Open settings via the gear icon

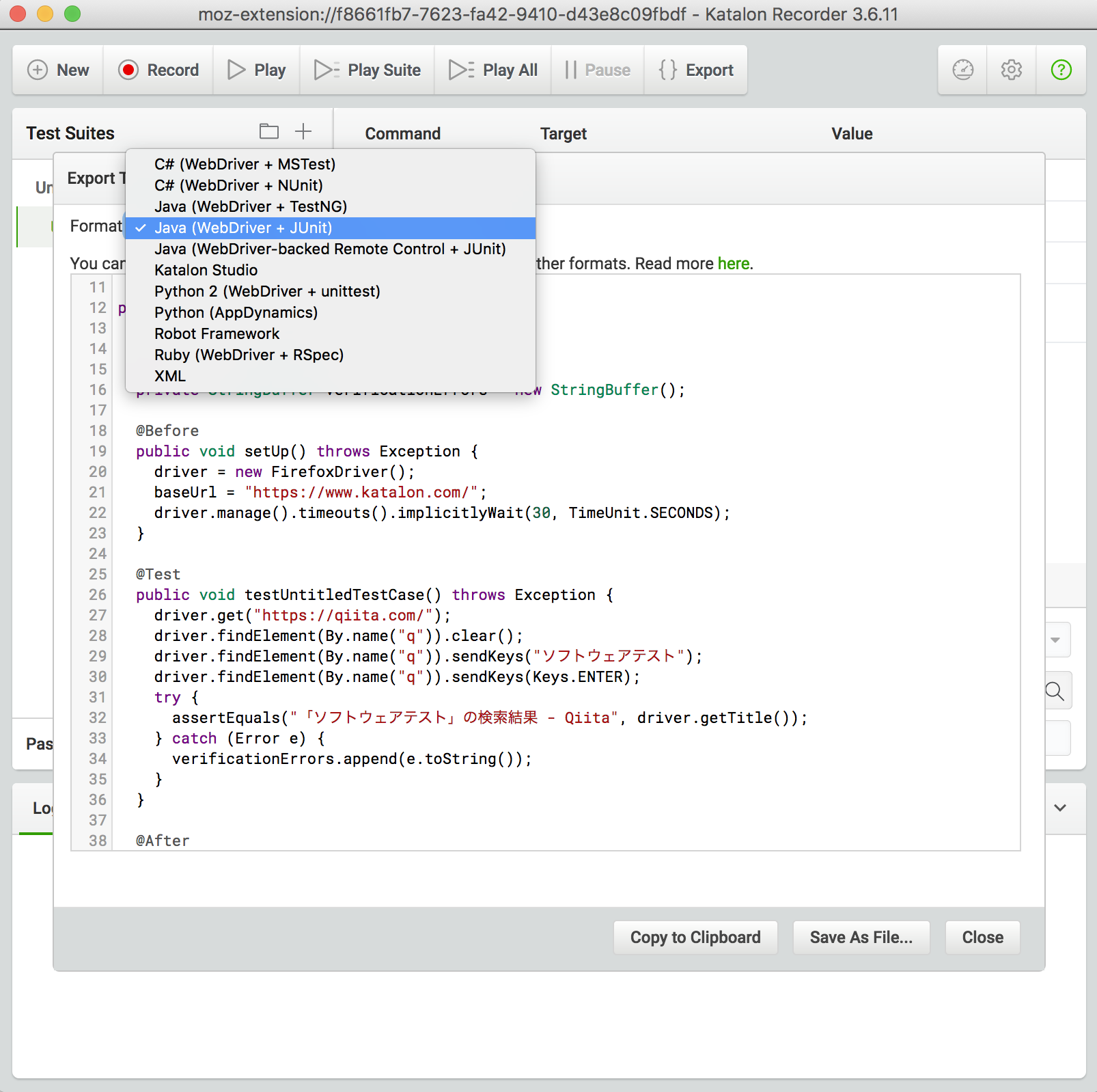tap(1012, 70)
